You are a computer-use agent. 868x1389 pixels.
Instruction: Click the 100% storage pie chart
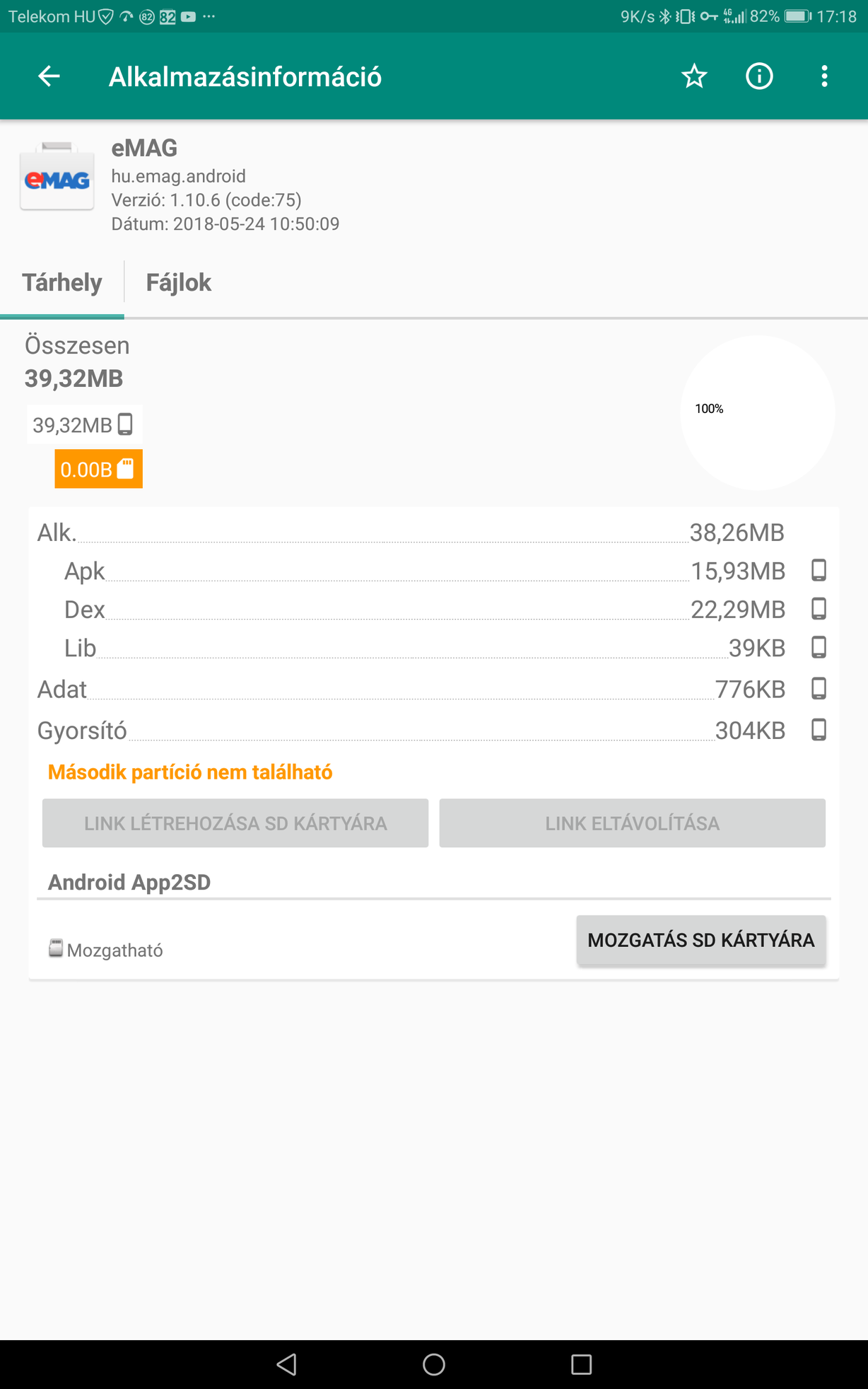[x=757, y=412]
